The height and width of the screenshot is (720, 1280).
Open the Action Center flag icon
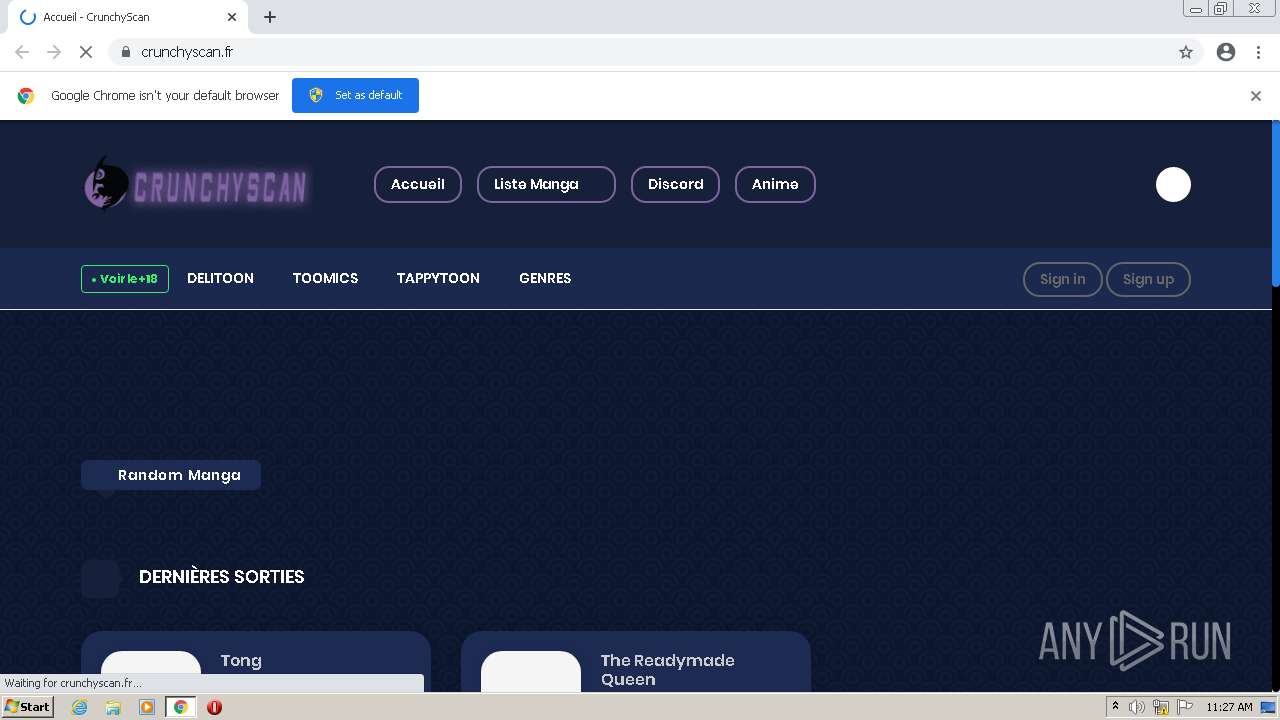tap(1184, 707)
